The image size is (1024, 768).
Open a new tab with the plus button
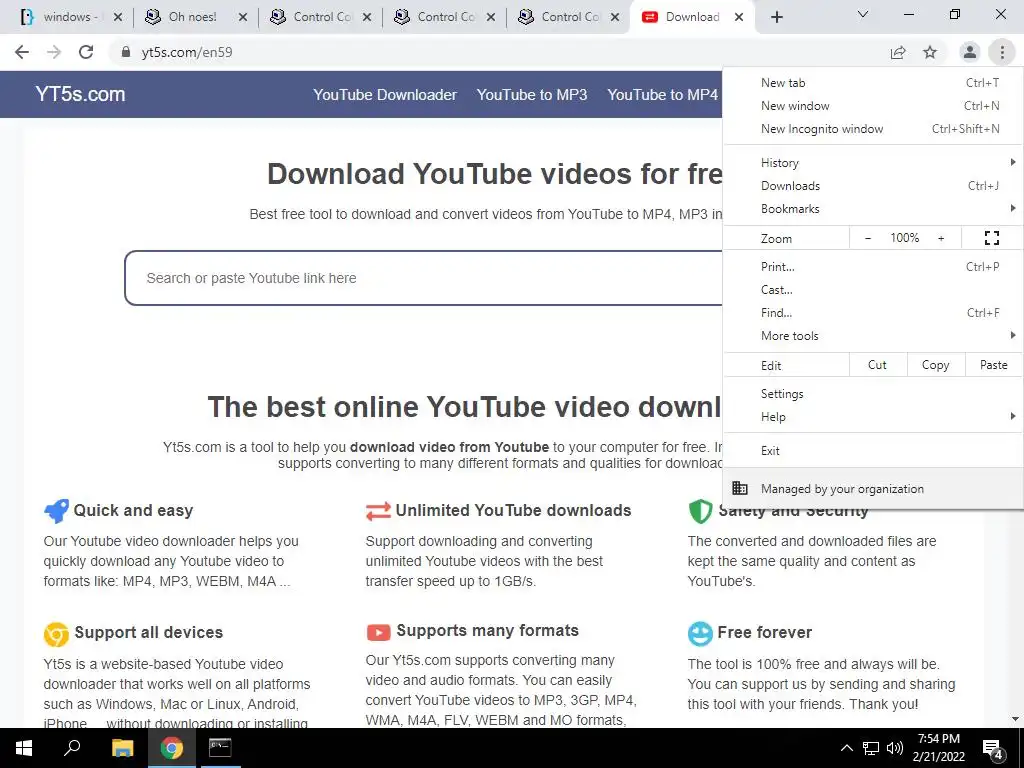776,17
